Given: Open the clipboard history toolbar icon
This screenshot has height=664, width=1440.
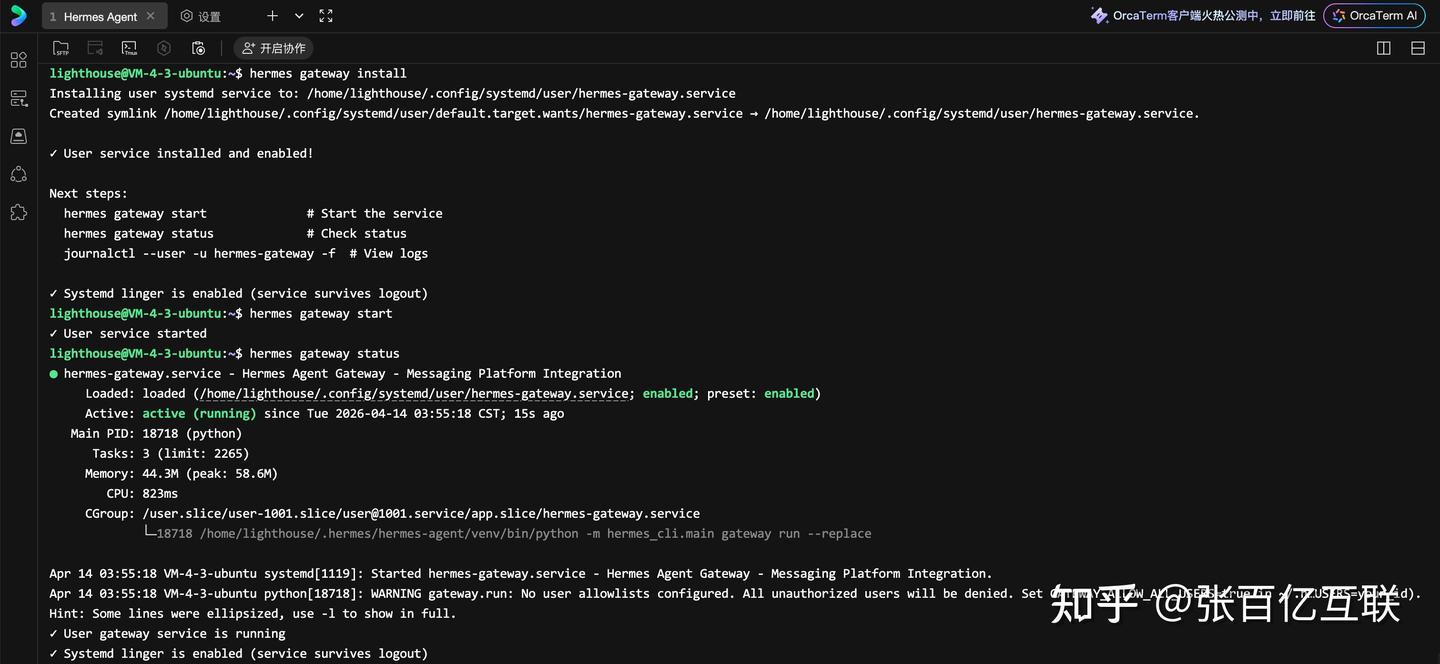Looking at the screenshot, I should point(198,48).
